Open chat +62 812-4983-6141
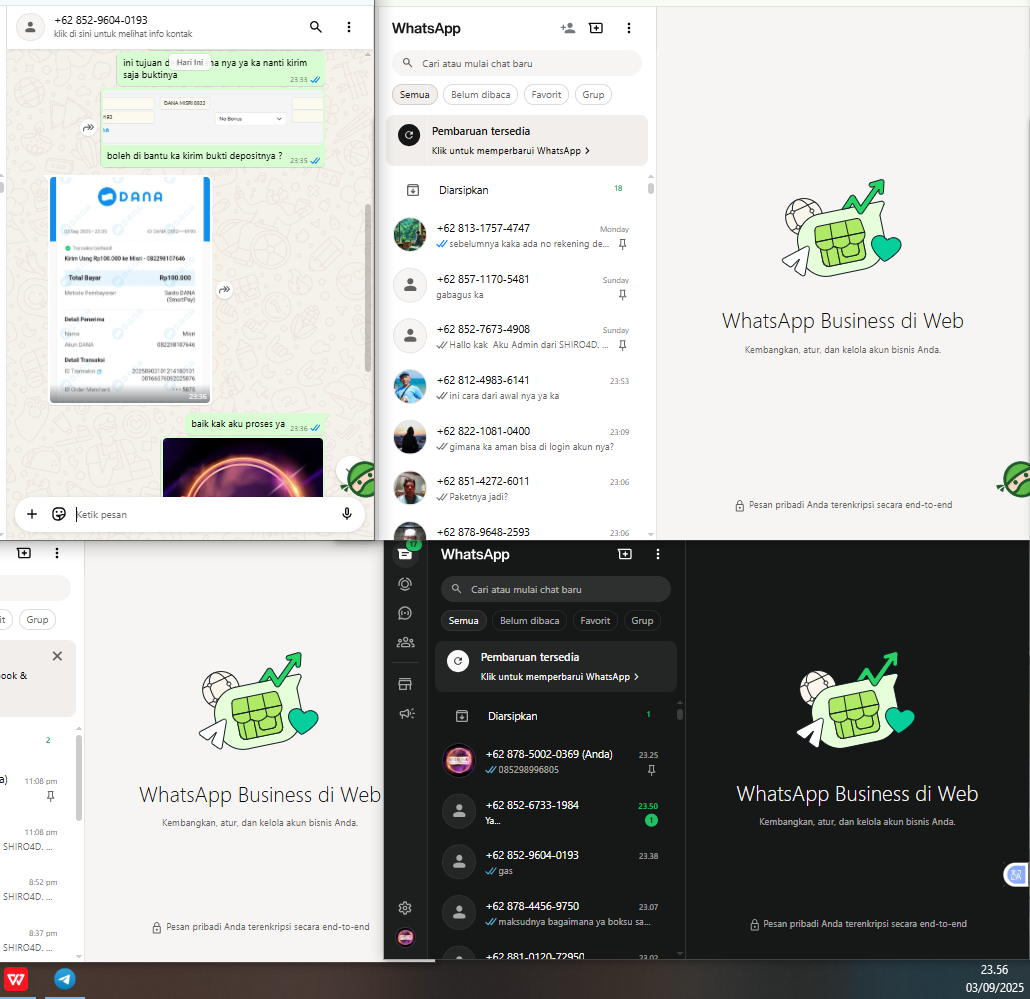This screenshot has width=1030, height=999. tap(517, 387)
